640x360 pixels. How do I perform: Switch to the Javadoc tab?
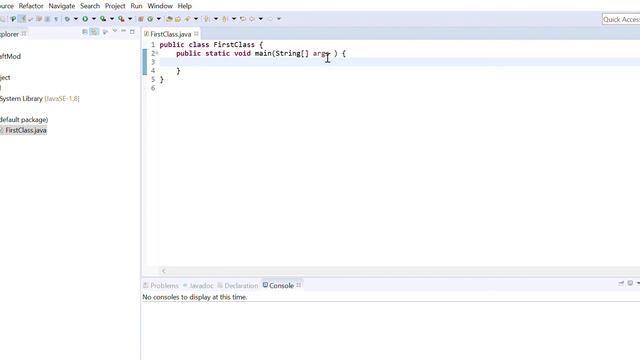198,285
